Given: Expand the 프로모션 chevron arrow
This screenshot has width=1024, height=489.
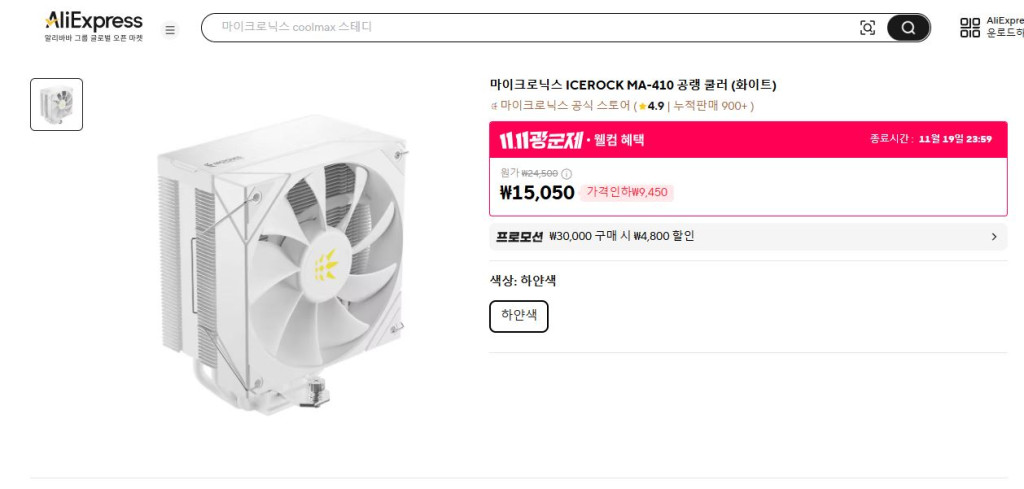Looking at the screenshot, I should click(994, 237).
